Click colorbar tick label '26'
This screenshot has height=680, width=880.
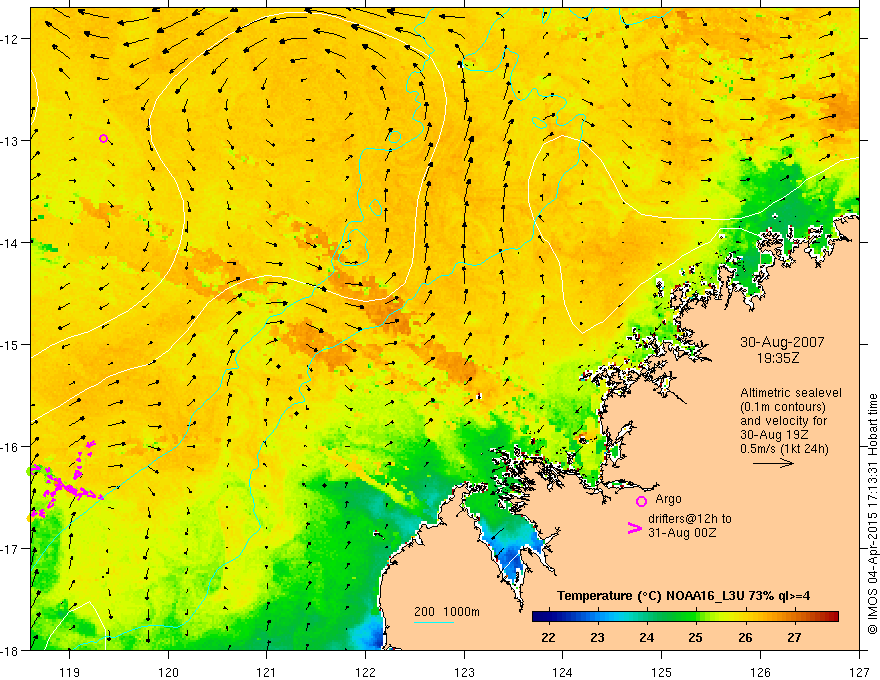tap(745, 637)
